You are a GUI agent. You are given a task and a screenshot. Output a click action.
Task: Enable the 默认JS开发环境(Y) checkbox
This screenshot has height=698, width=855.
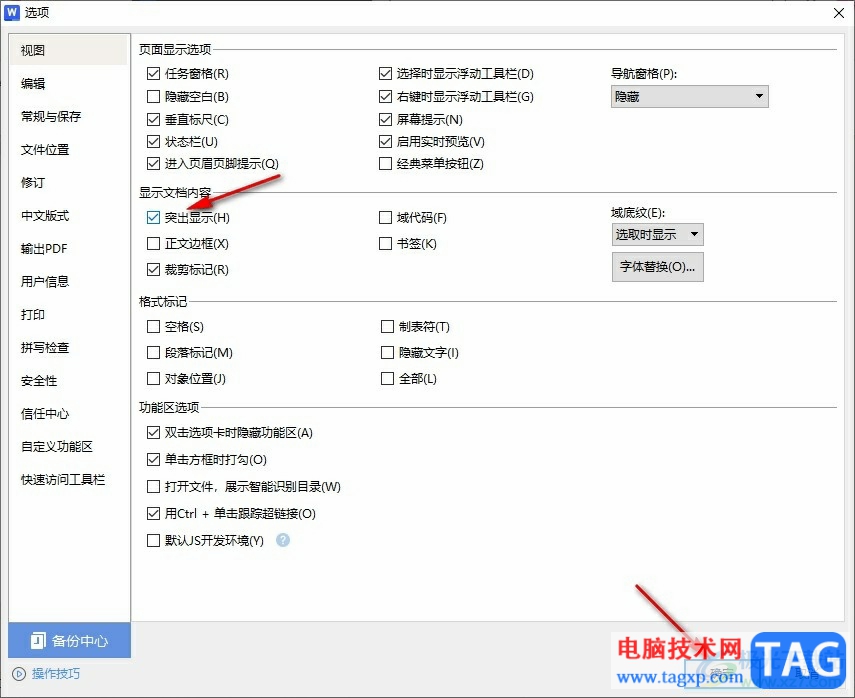(x=153, y=540)
